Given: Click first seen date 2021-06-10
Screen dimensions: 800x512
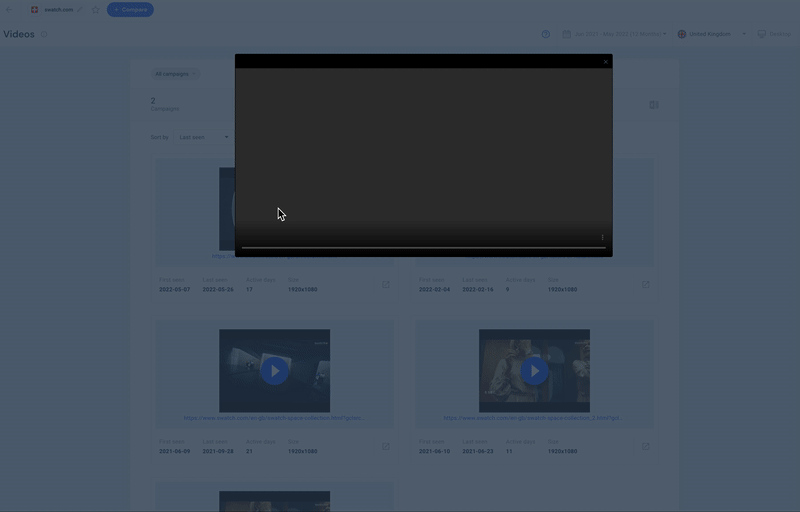Looking at the screenshot, I should pyautogui.click(x=434, y=451).
